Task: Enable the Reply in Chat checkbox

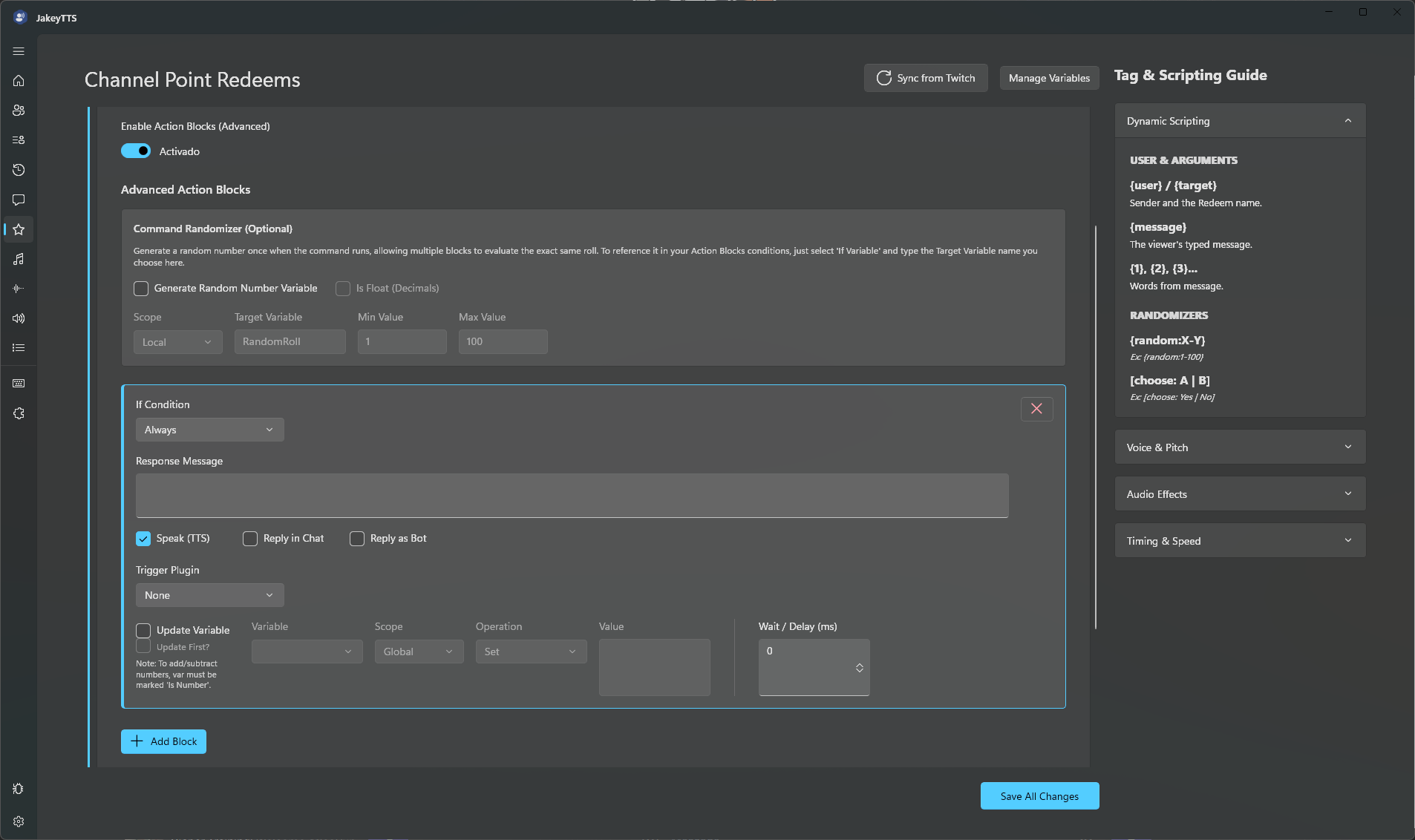Action: click(250, 539)
